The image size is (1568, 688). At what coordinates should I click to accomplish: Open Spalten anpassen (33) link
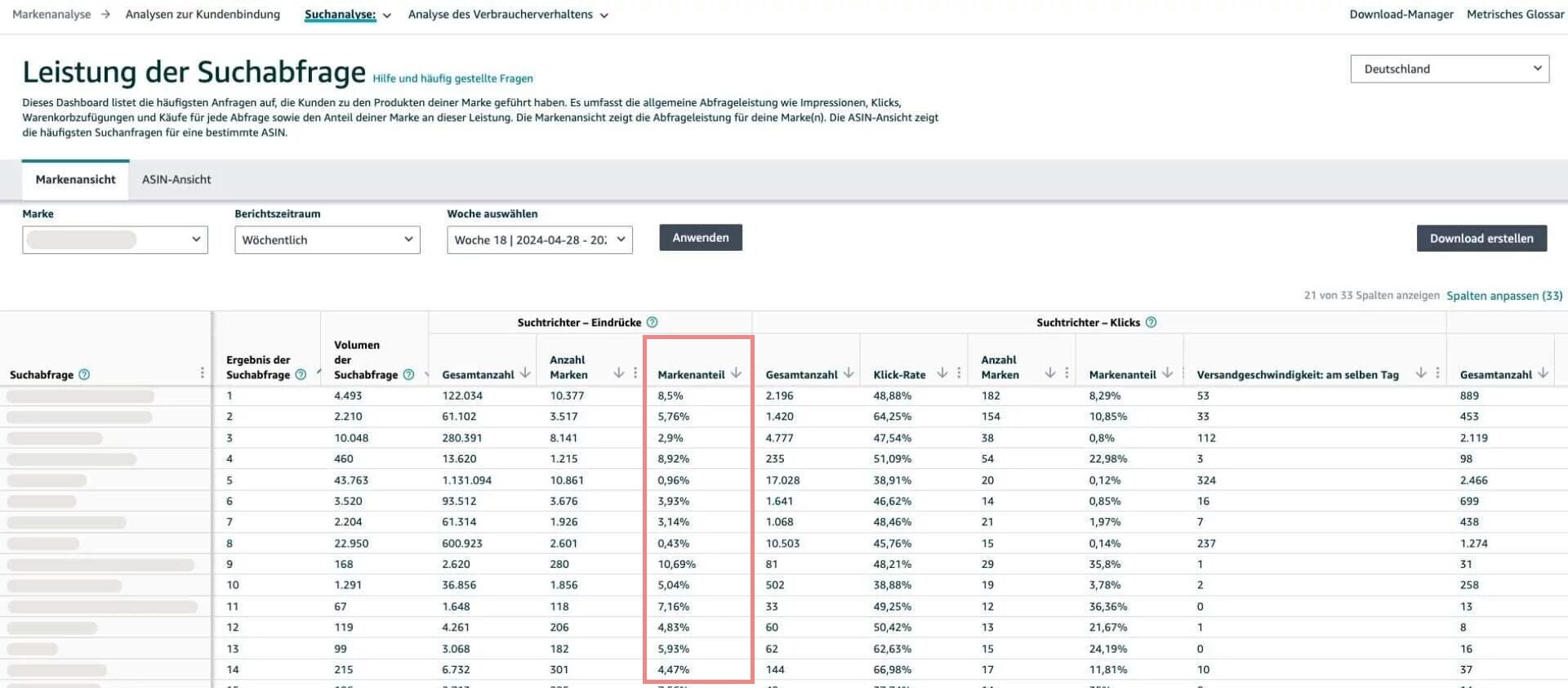point(1504,296)
